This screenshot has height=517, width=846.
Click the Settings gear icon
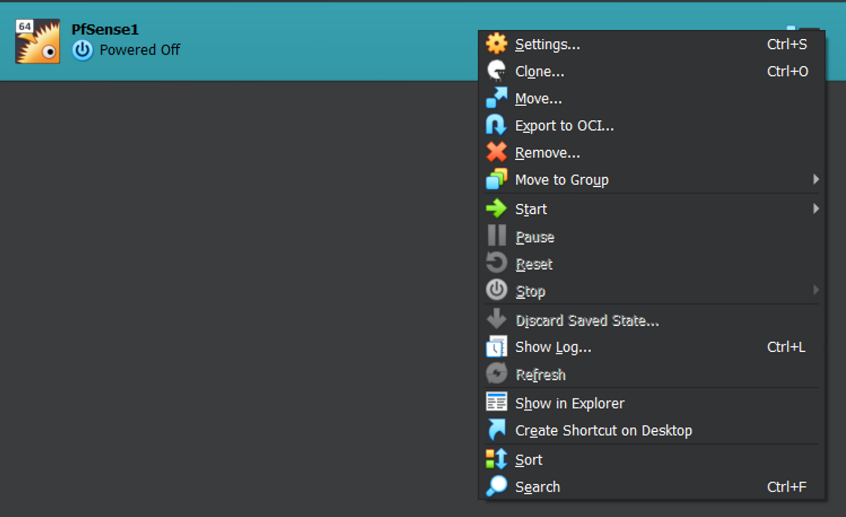tap(496, 44)
